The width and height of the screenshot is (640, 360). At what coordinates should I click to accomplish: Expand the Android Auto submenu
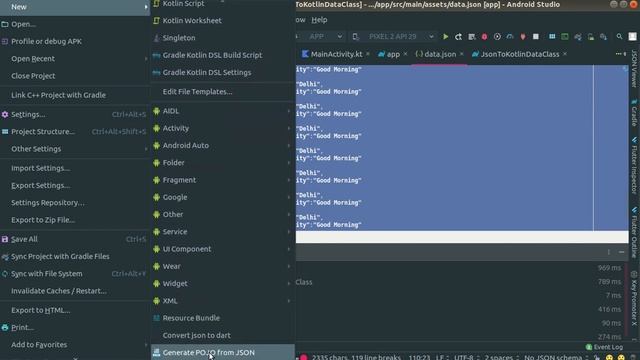(x=222, y=145)
